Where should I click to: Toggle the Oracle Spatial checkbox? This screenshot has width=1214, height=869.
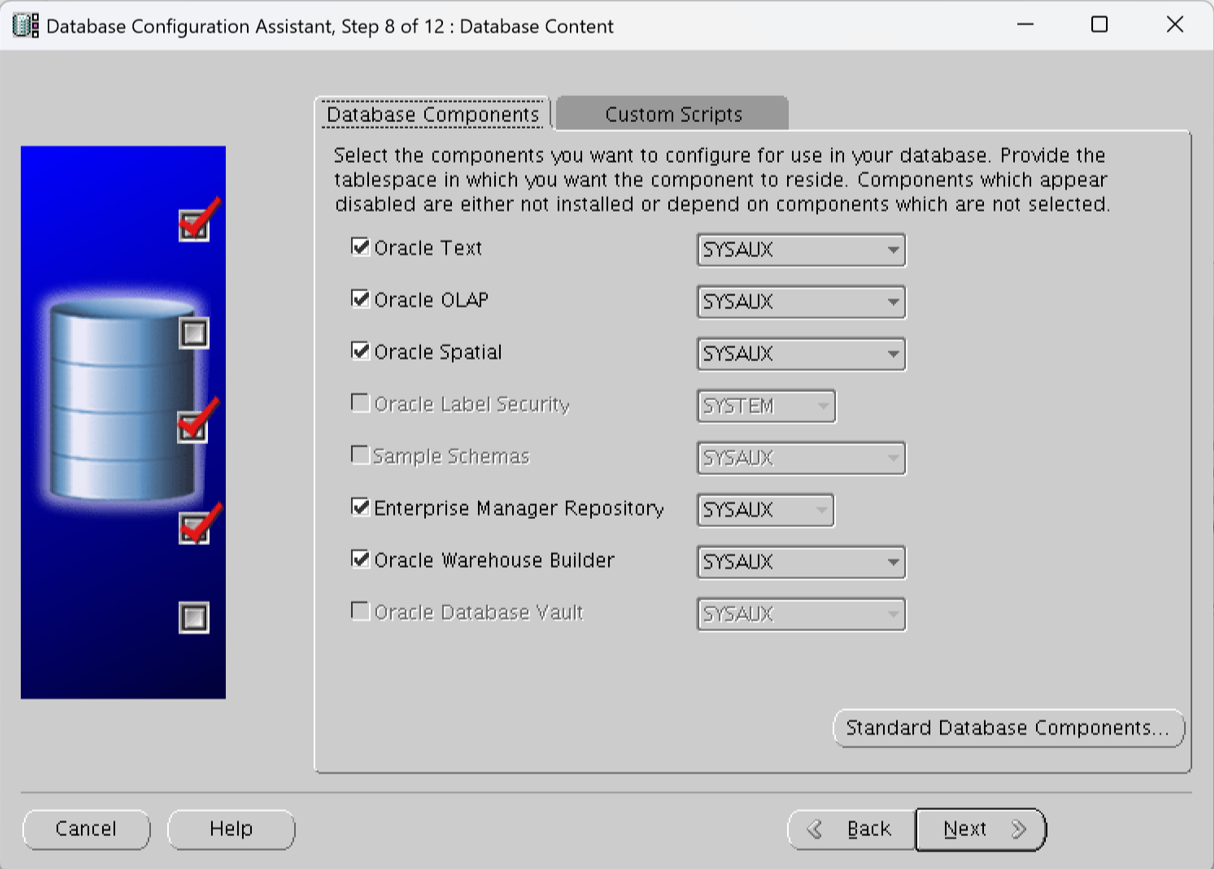click(x=360, y=351)
